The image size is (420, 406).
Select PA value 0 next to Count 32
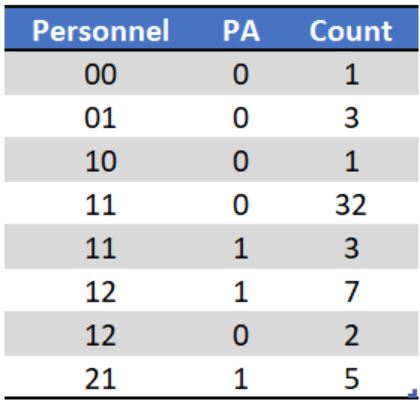[241, 205]
